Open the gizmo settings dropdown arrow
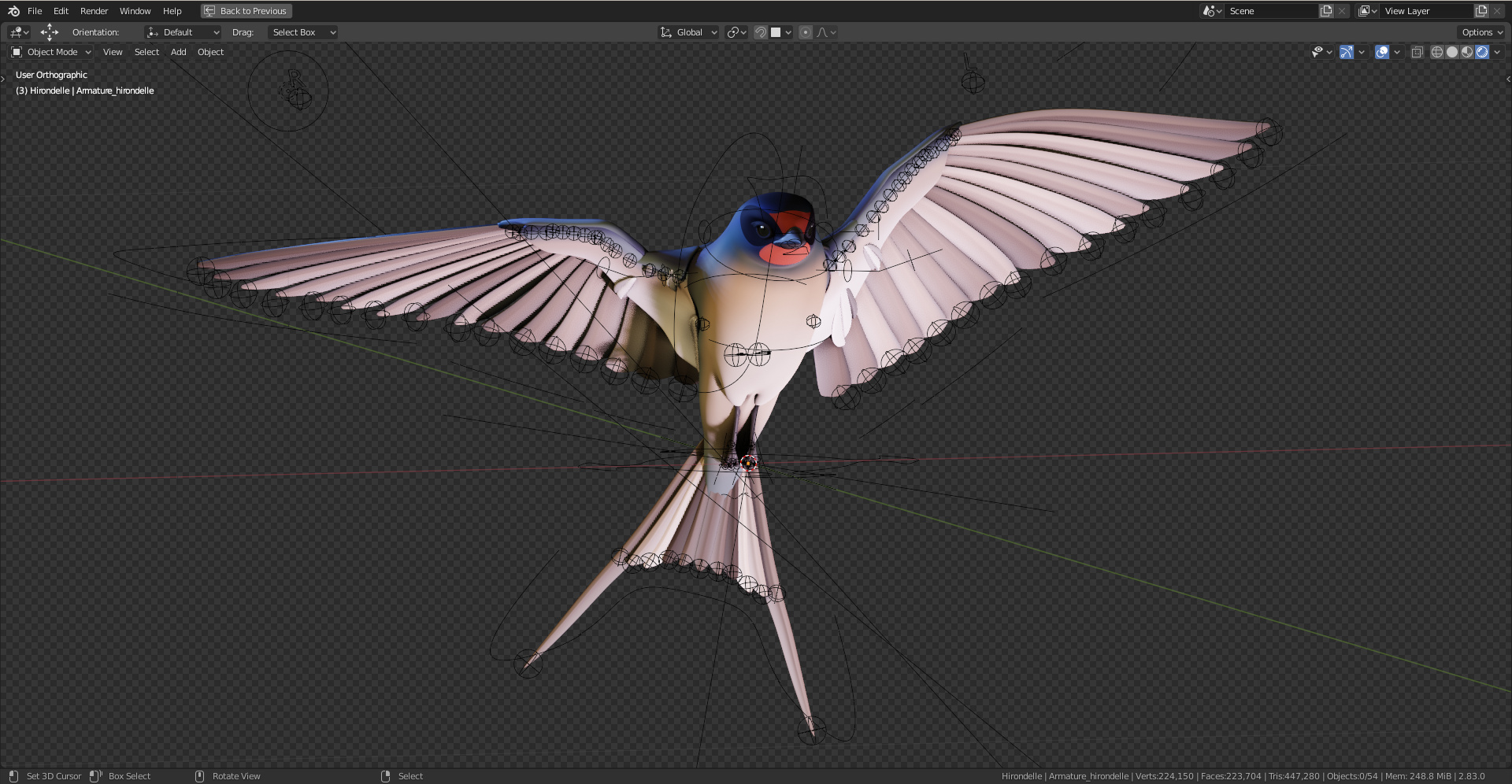Screen dimensions: 1512x784 click(1362, 52)
